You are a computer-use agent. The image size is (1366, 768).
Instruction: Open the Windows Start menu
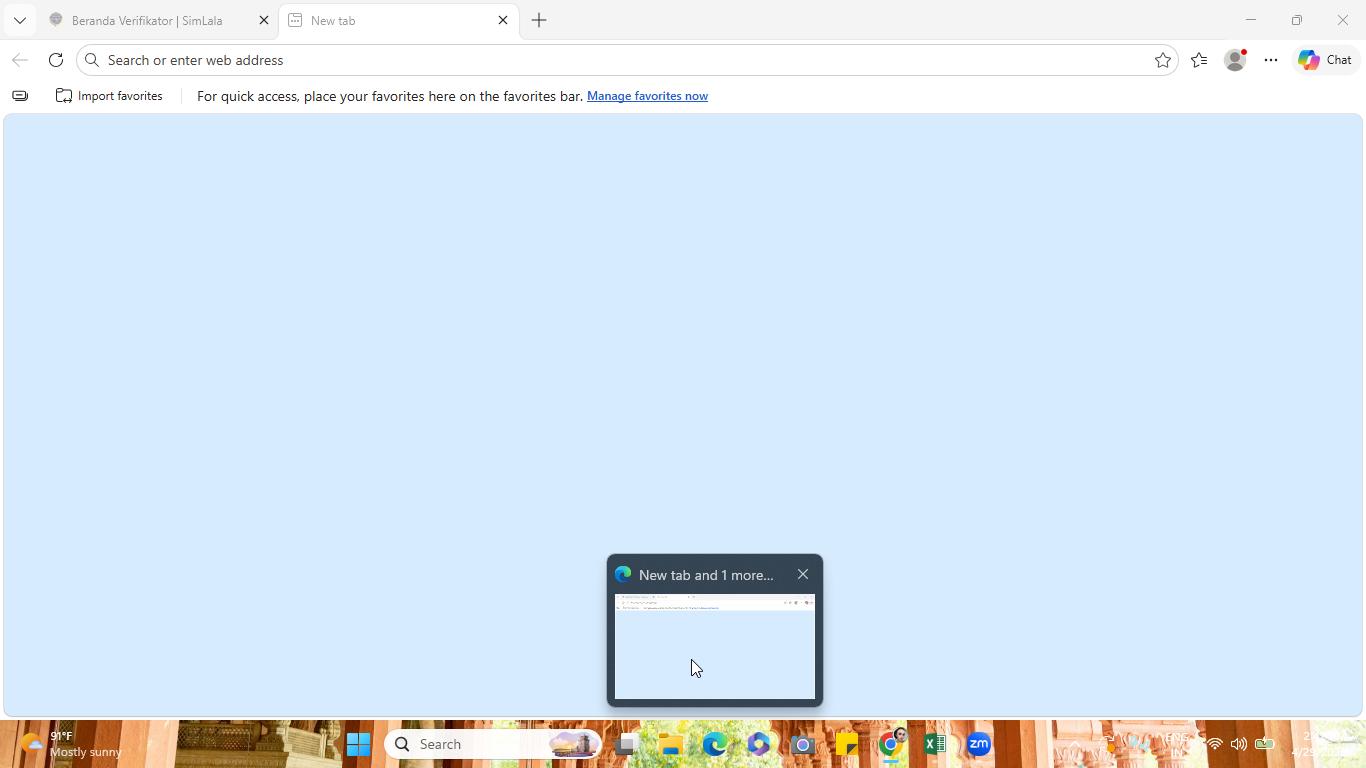click(x=359, y=744)
